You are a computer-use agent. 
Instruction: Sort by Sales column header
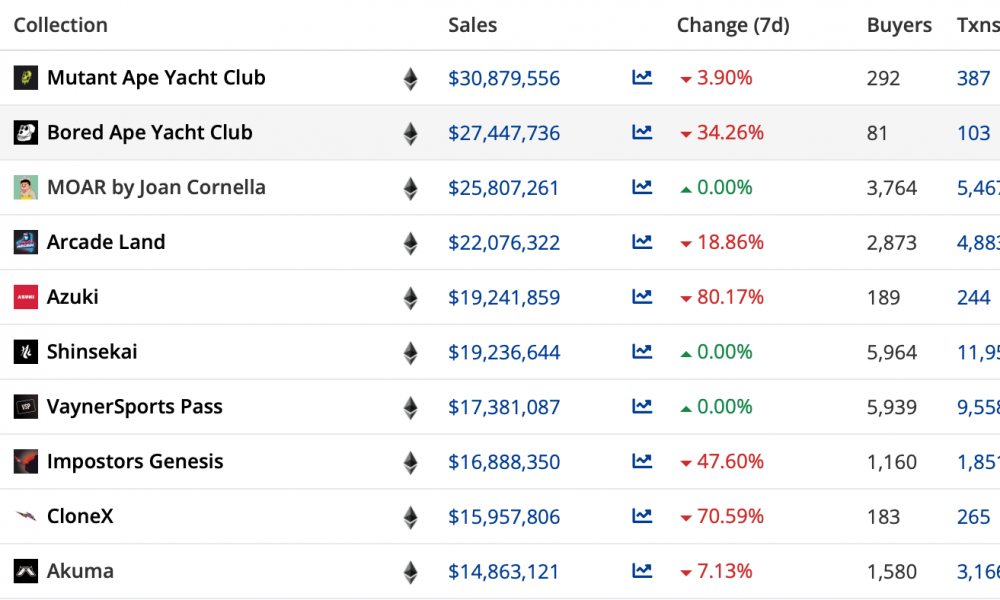click(473, 25)
